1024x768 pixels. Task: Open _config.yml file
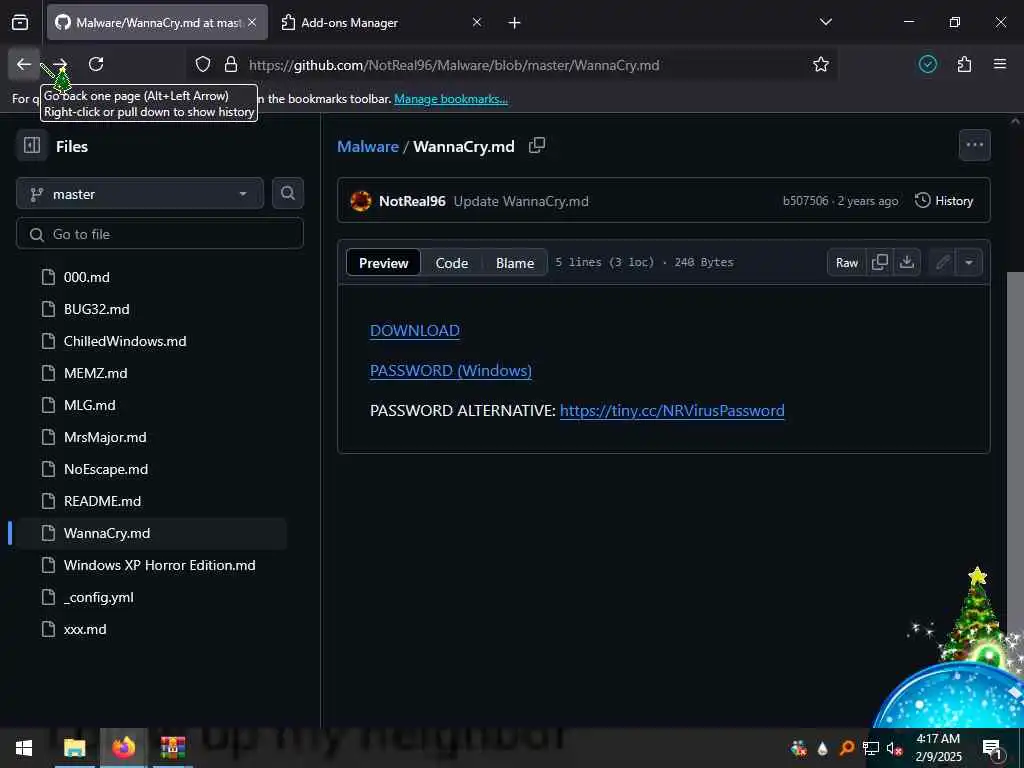point(99,597)
